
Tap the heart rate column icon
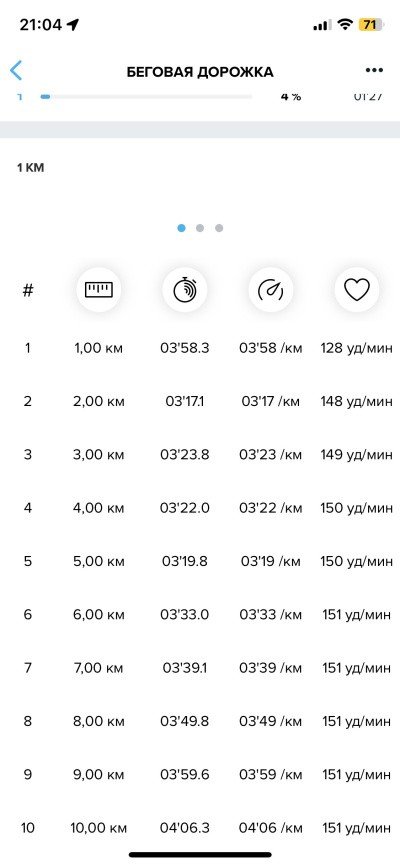tap(356, 289)
